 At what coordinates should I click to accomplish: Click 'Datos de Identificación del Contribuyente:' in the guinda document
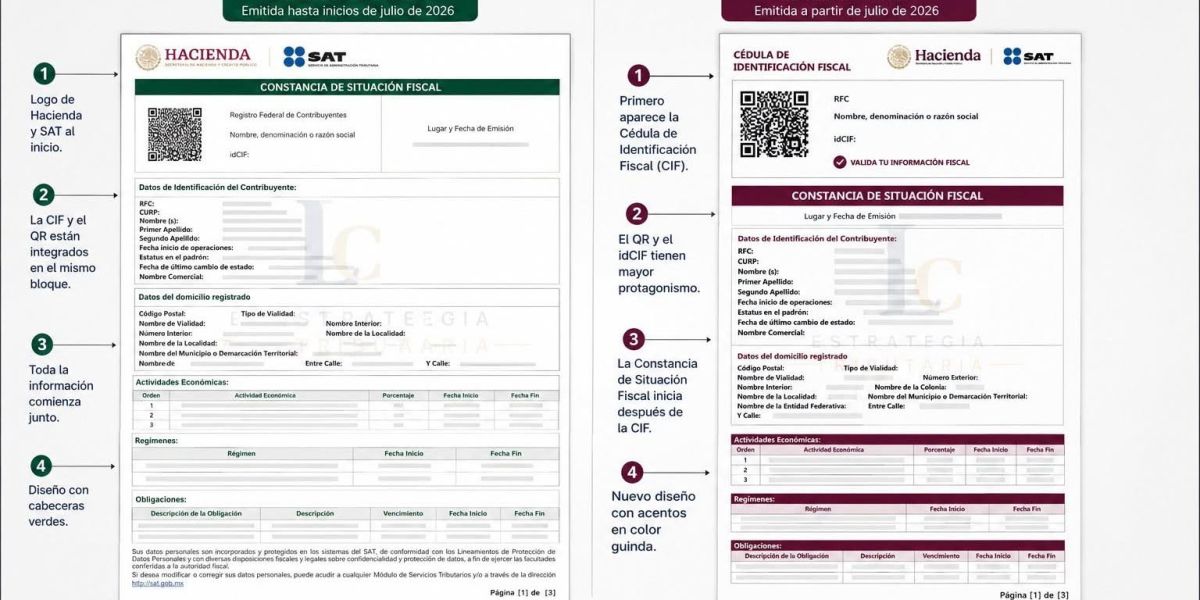pos(817,239)
